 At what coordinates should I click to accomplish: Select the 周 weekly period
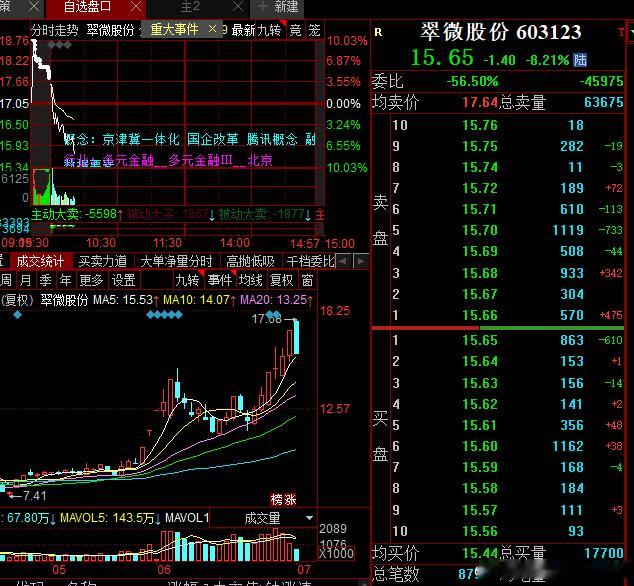[6, 280]
